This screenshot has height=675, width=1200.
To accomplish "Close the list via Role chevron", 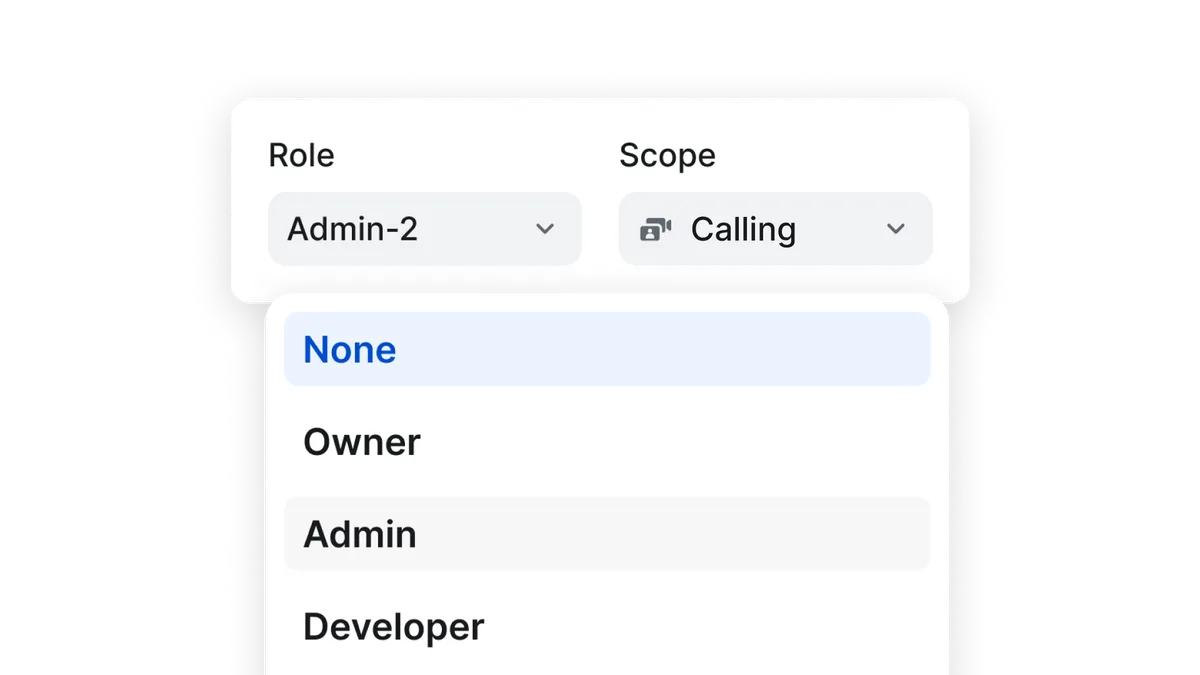I will [x=545, y=229].
